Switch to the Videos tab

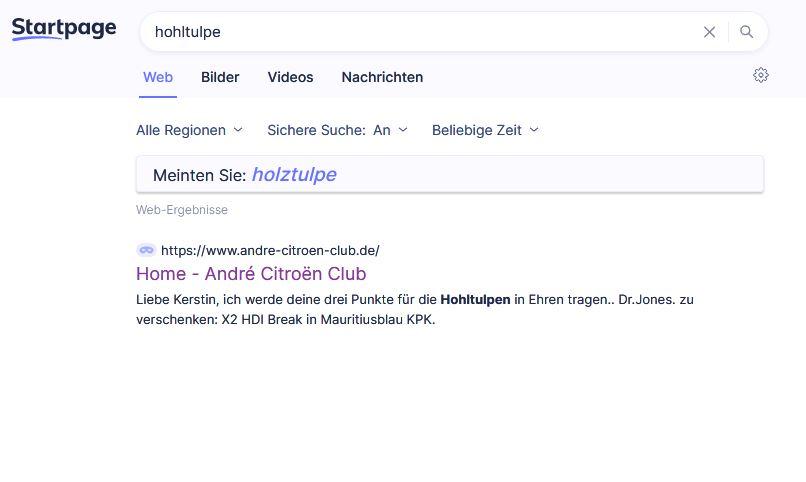[290, 78]
